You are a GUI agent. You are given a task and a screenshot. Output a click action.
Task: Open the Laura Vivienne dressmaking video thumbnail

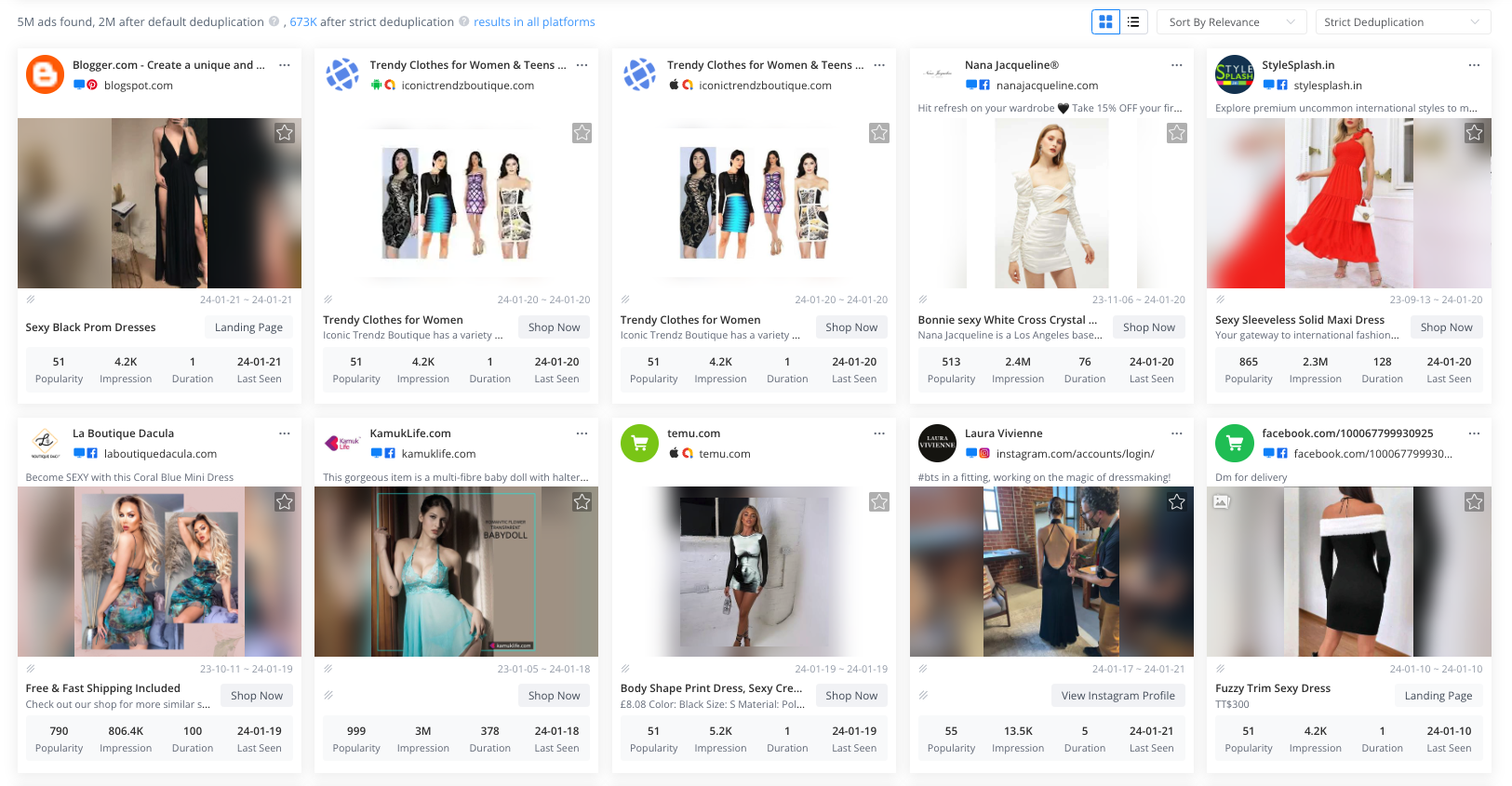pos(1051,572)
